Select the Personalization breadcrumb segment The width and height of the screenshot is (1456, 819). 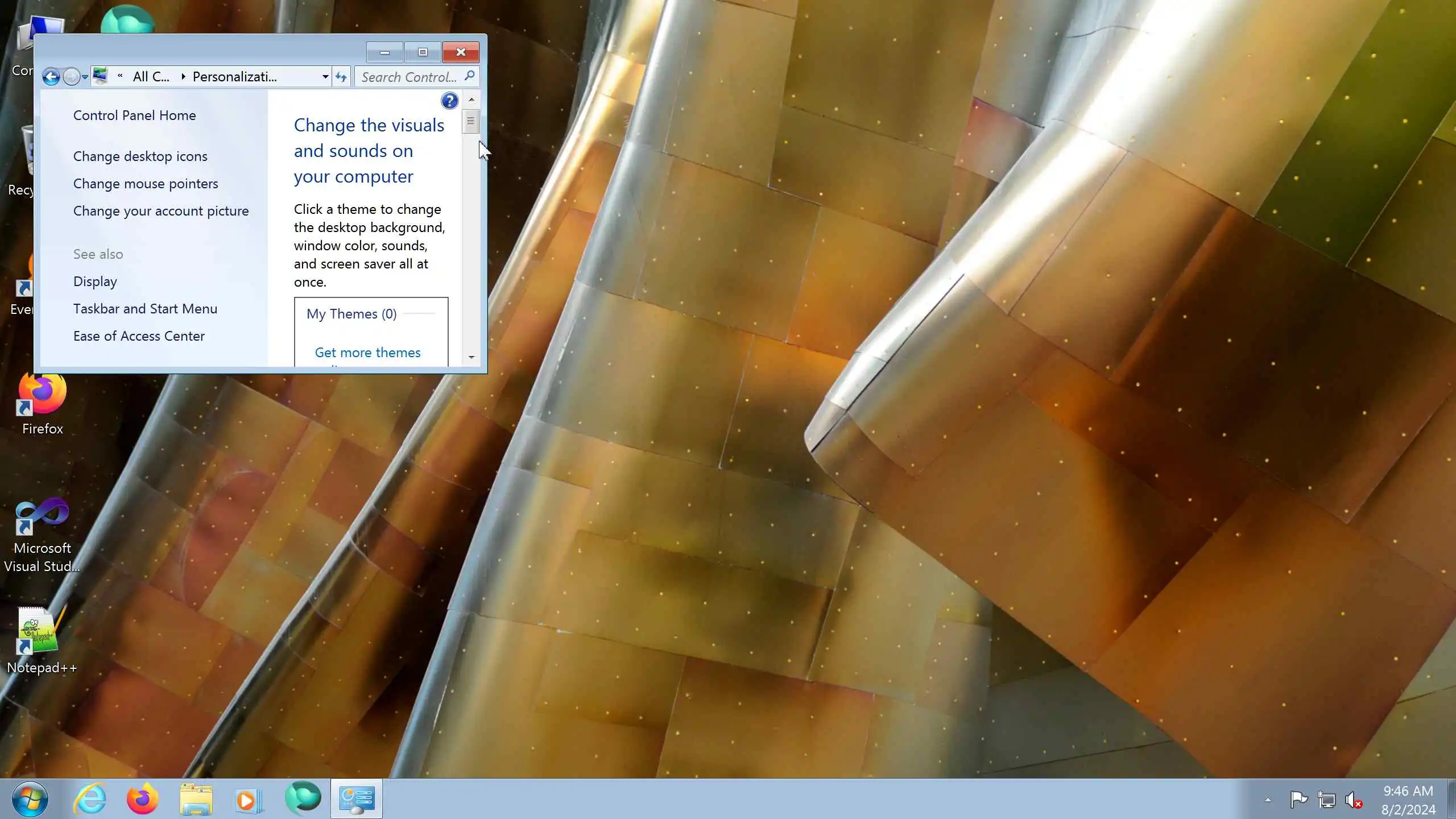point(234,77)
